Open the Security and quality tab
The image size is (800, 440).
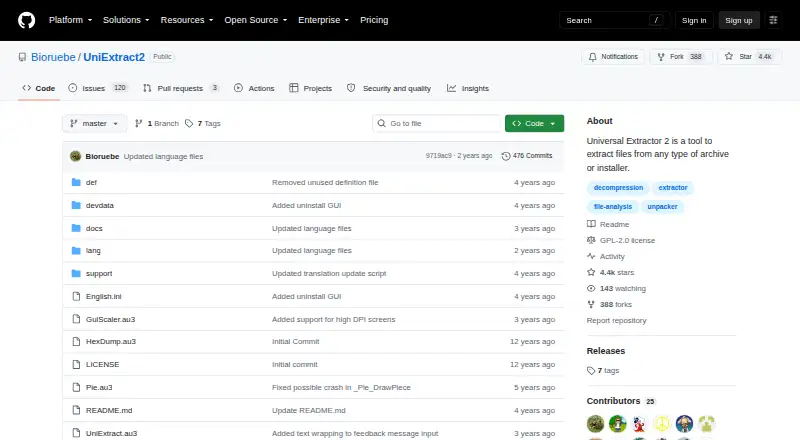click(389, 88)
